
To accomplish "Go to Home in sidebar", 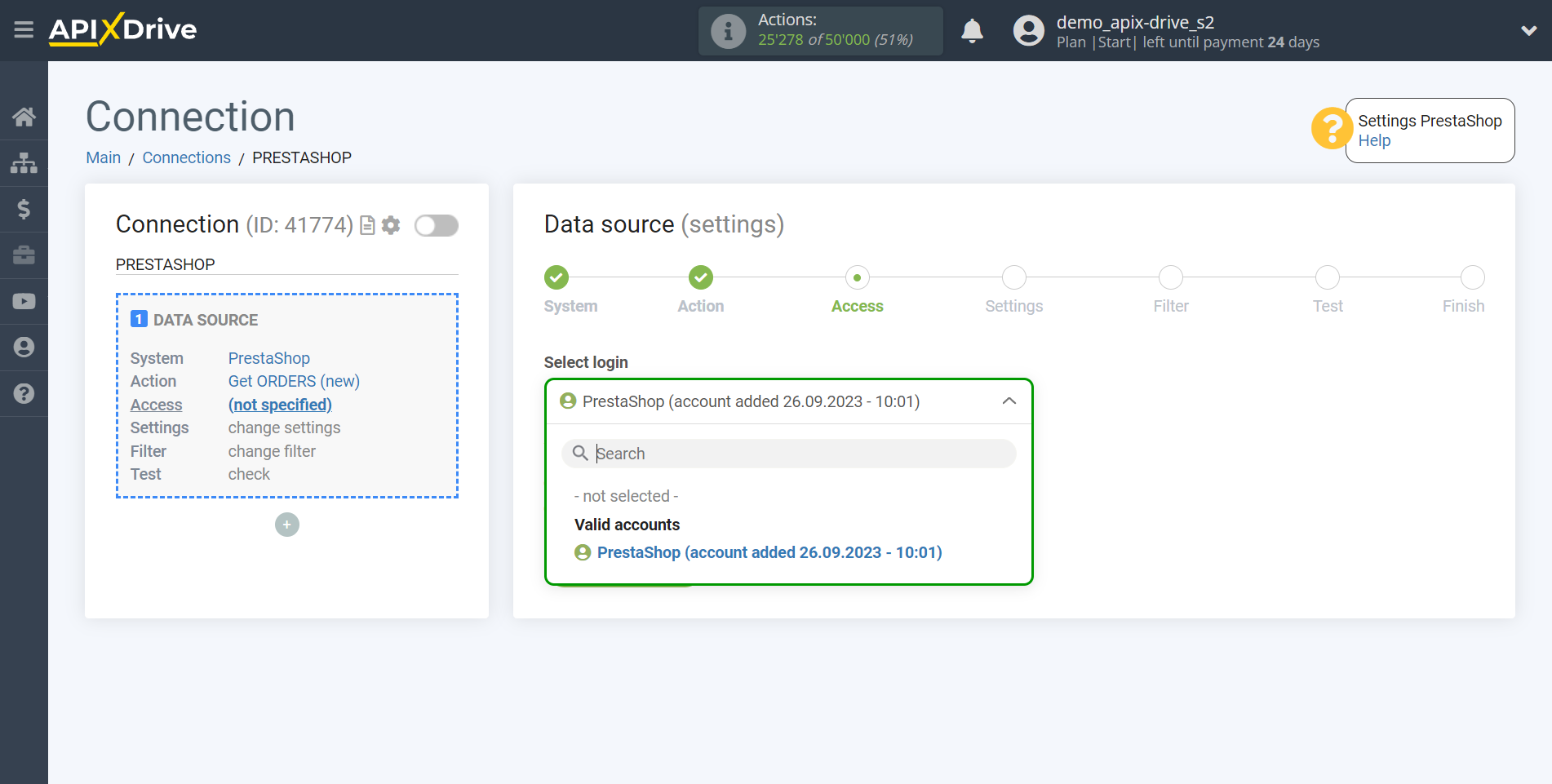I will pos(24,117).
